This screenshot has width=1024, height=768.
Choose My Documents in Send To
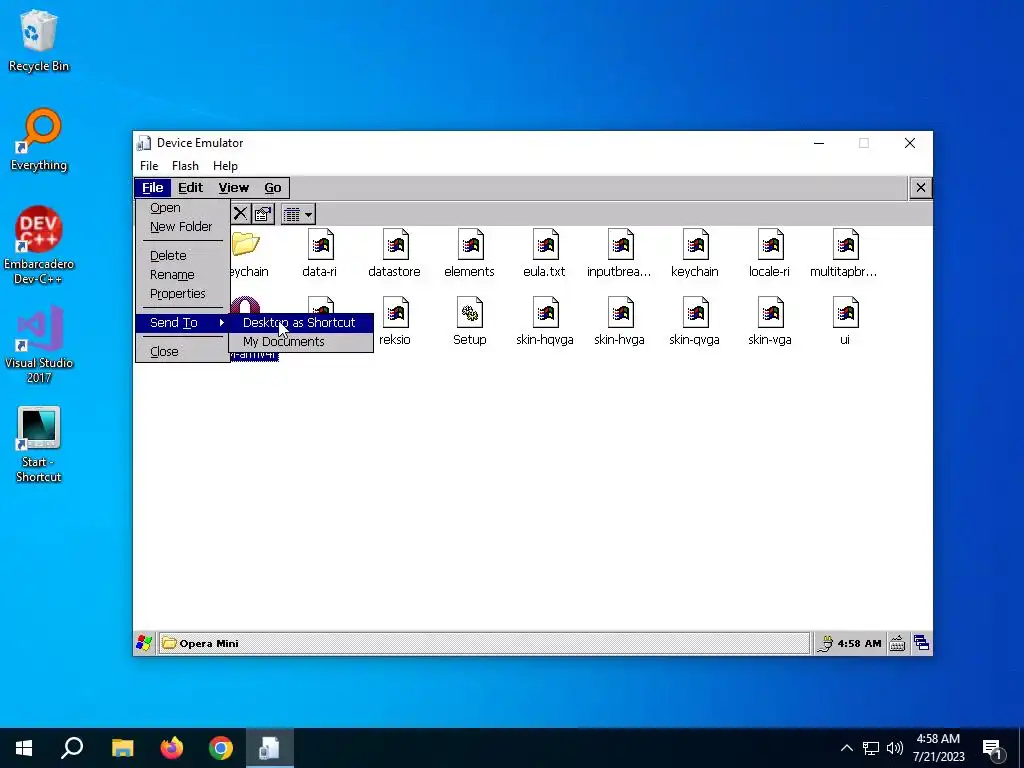tap(300, 342)
